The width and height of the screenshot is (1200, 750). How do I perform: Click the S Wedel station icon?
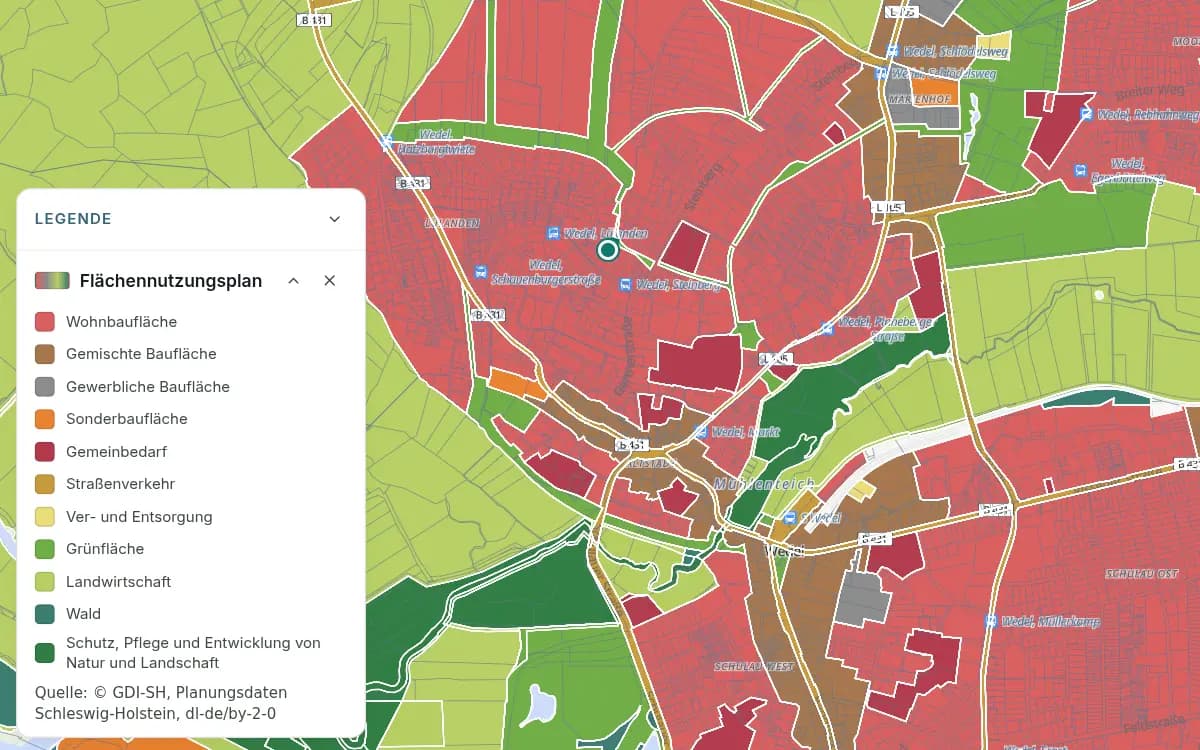(790, 518)
